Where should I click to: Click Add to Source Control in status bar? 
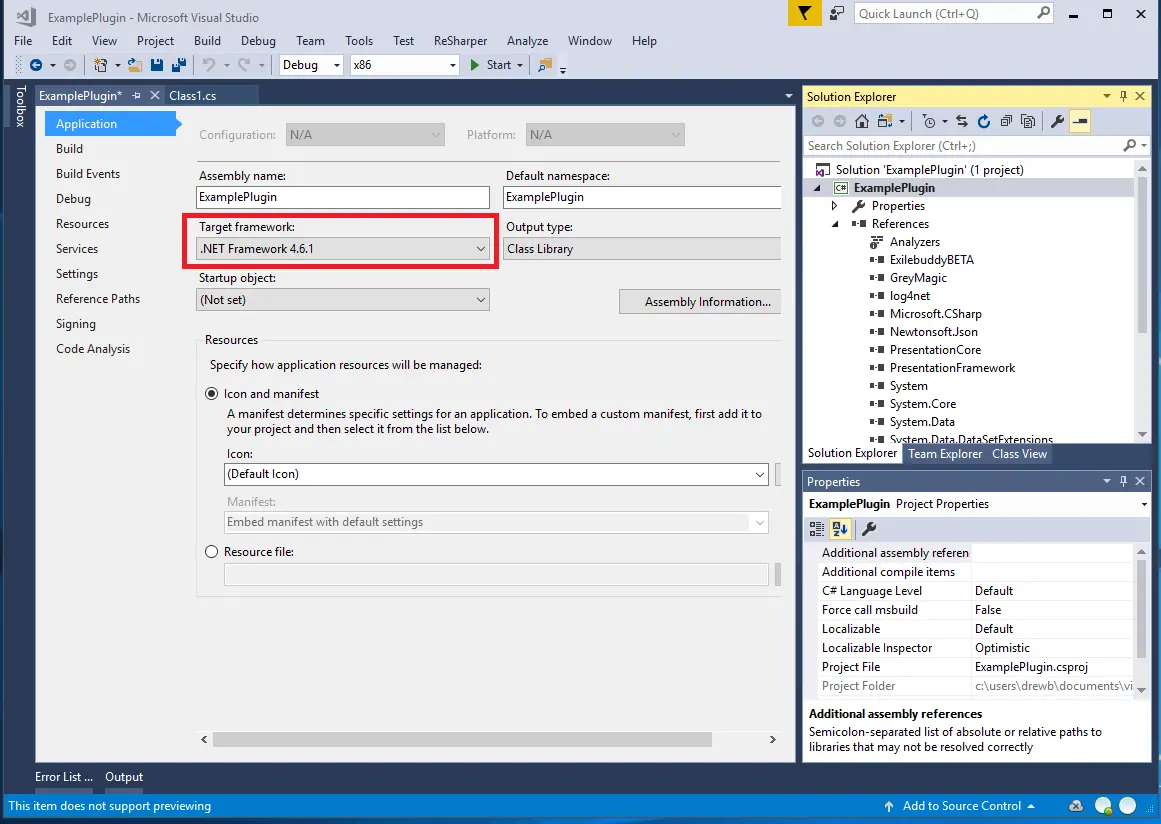[961, 805]
